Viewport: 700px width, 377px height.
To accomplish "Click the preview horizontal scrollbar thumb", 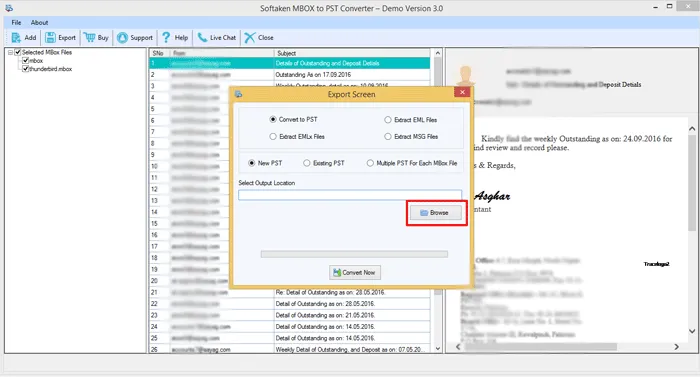I will click(x=541, y=347).
